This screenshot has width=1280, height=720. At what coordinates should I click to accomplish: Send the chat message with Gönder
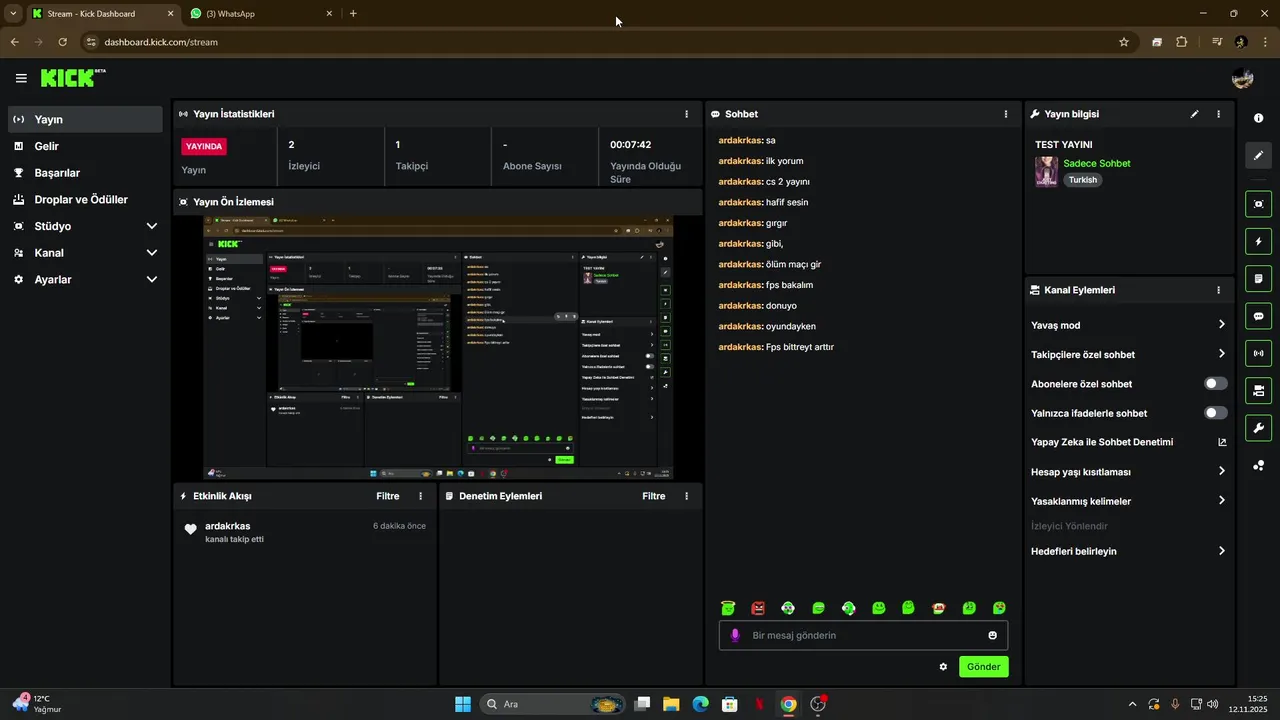click(x=984, y=667)
